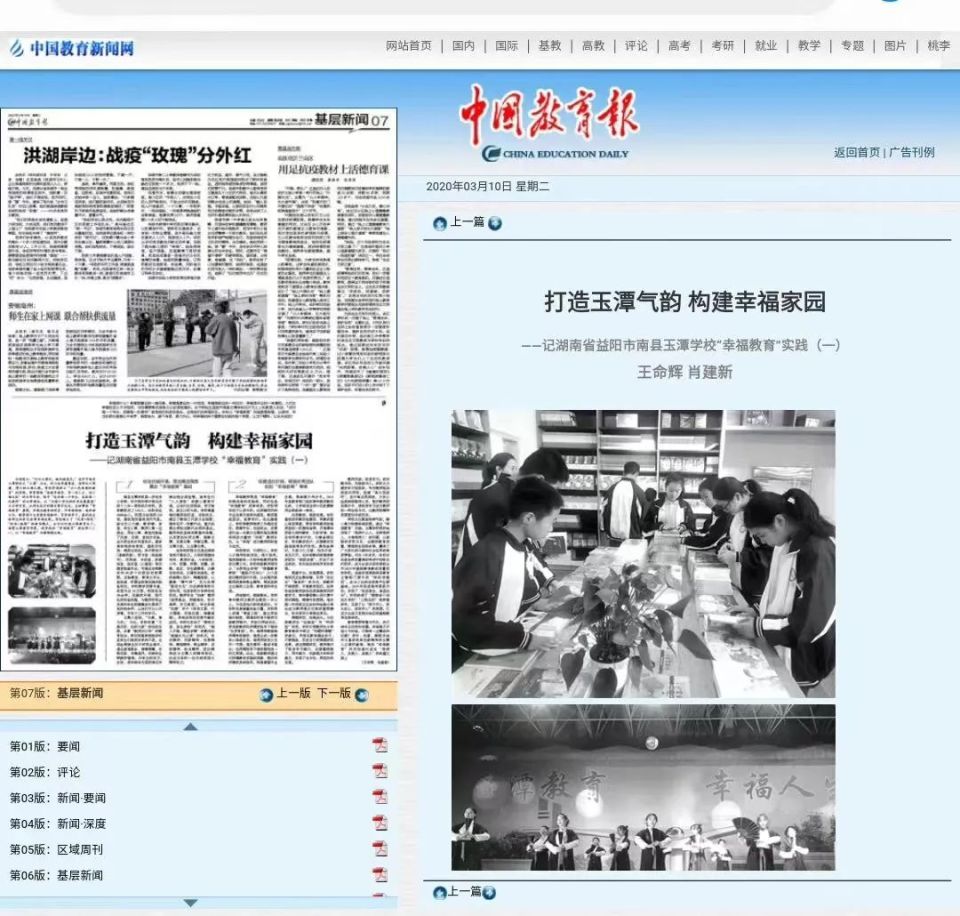Open the 高考 navigation menu item
This screenshot has height=916, width=960.
(x=678, y=45)
